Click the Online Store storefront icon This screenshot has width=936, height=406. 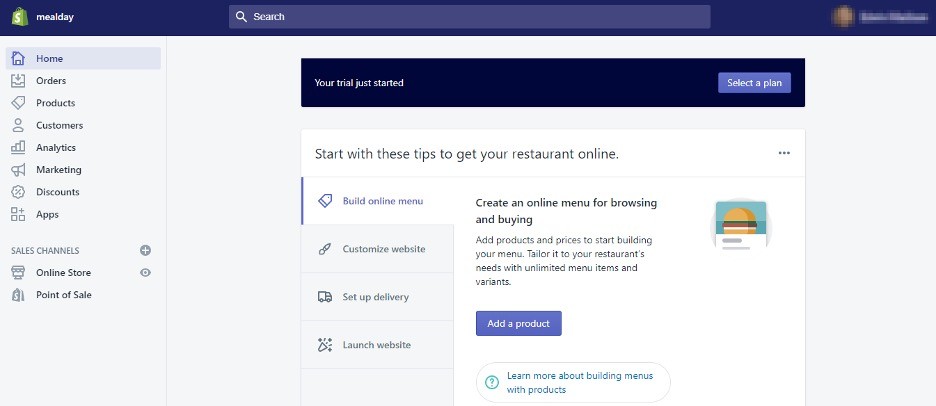(x=19, y=273)
